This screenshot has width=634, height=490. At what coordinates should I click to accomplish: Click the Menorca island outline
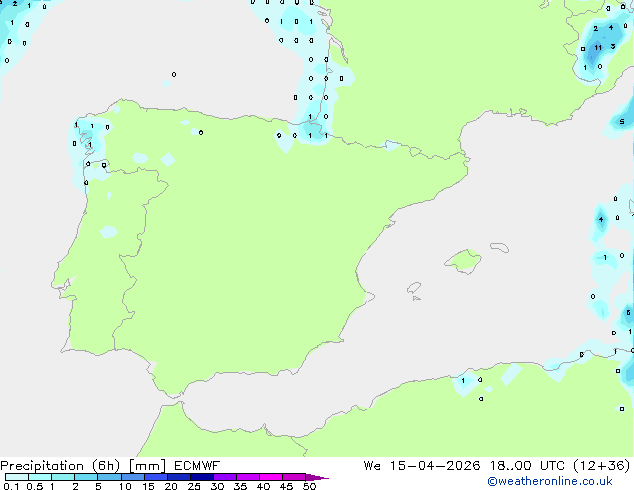click(499, 247)
